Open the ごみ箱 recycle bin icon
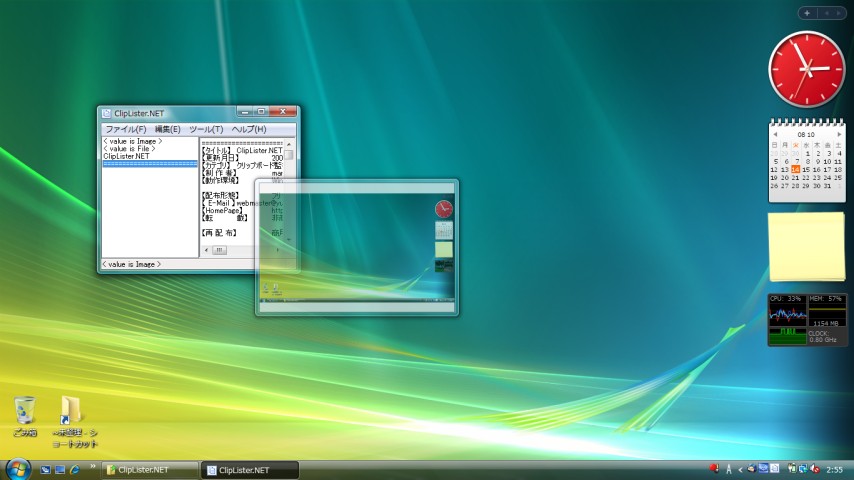The width and height of the screenshot is (854, 480). point(25,416)
